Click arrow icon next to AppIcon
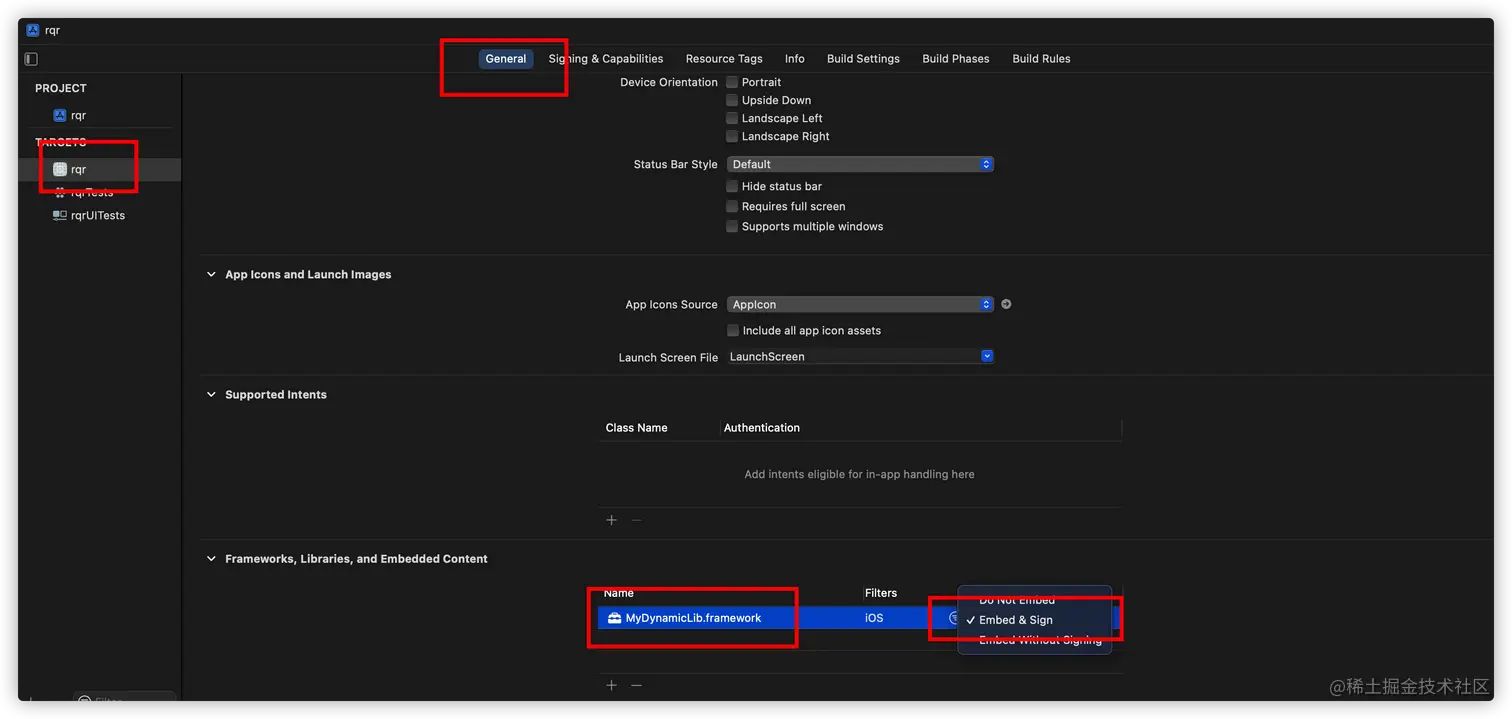The width and height of the screenshot is (1512, 719). click(1006, 304)
